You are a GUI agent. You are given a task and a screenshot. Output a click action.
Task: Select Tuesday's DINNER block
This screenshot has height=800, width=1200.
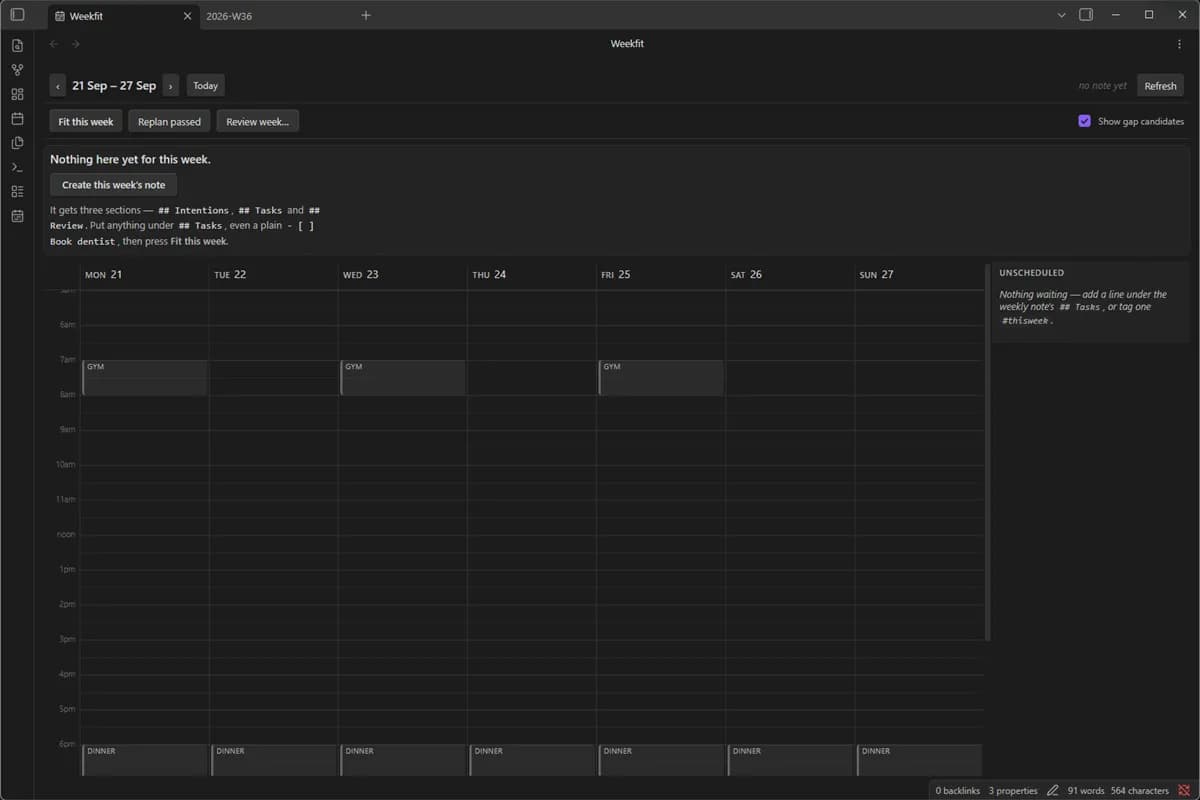[274, 760]
